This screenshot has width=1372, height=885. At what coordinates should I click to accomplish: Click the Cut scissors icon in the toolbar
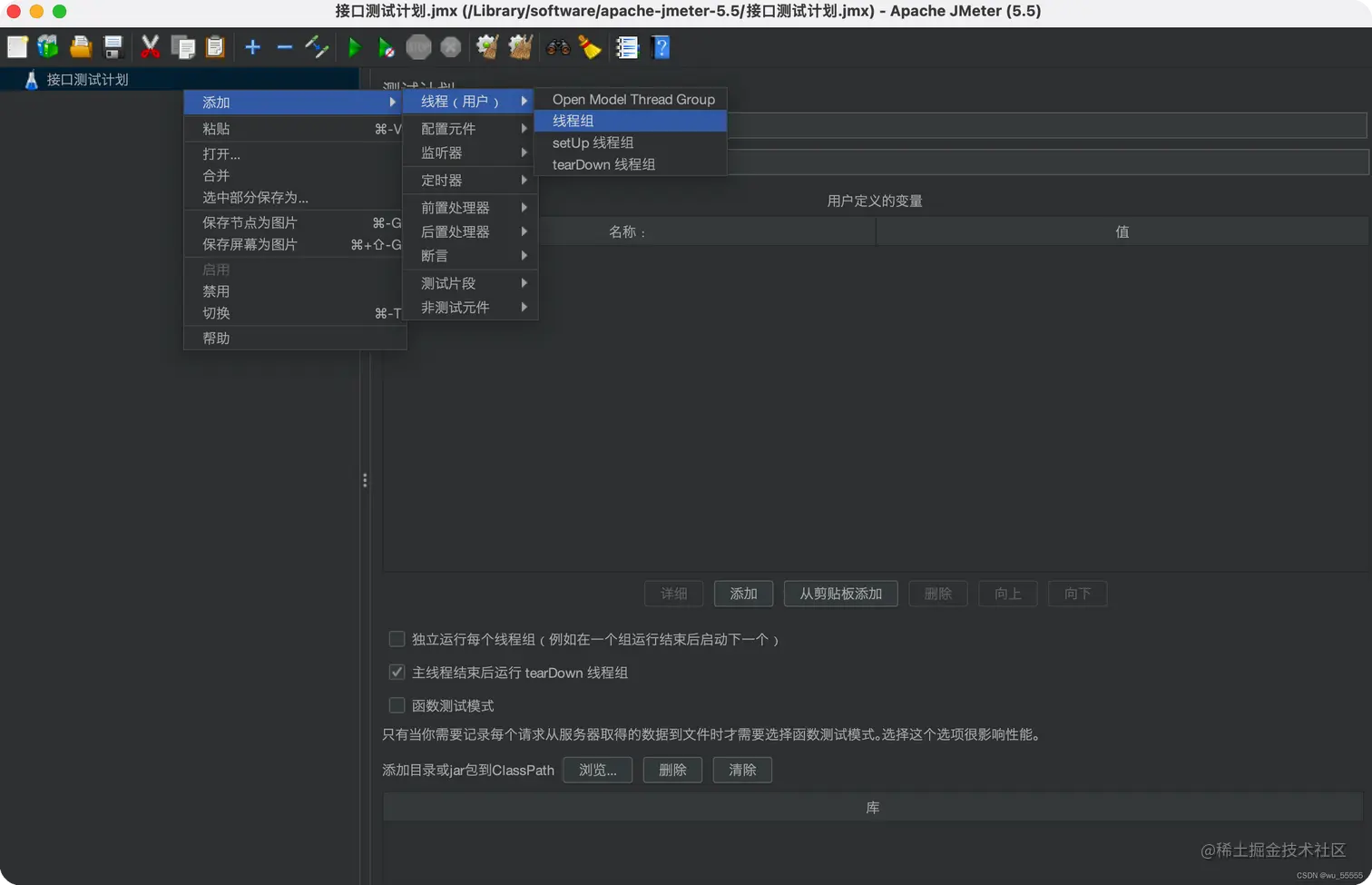pos(150,46)
